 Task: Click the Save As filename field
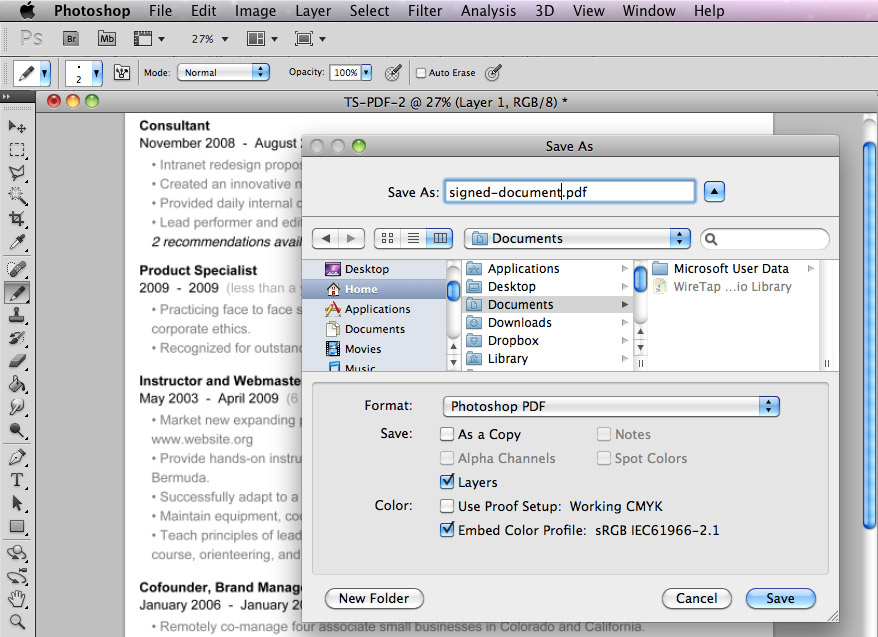569,191
